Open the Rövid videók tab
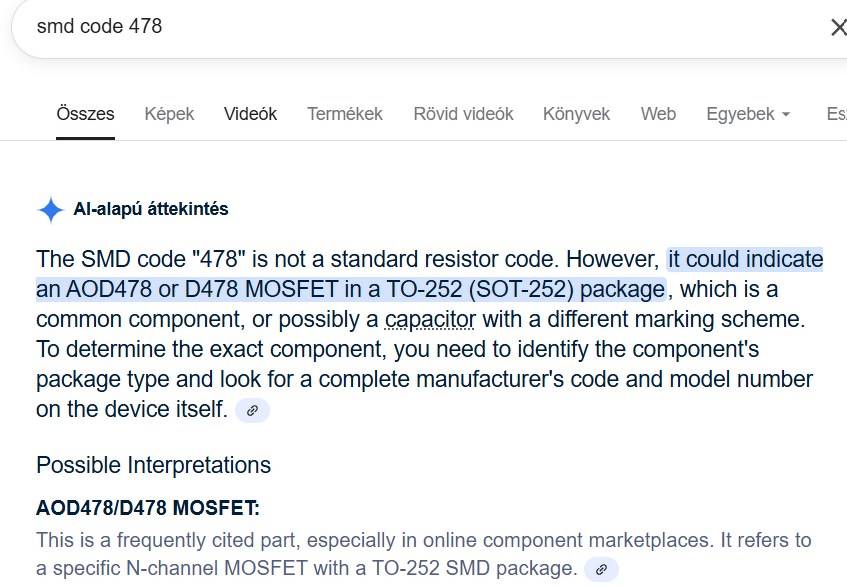Screen dimensions: 847x587 (463, 114)
